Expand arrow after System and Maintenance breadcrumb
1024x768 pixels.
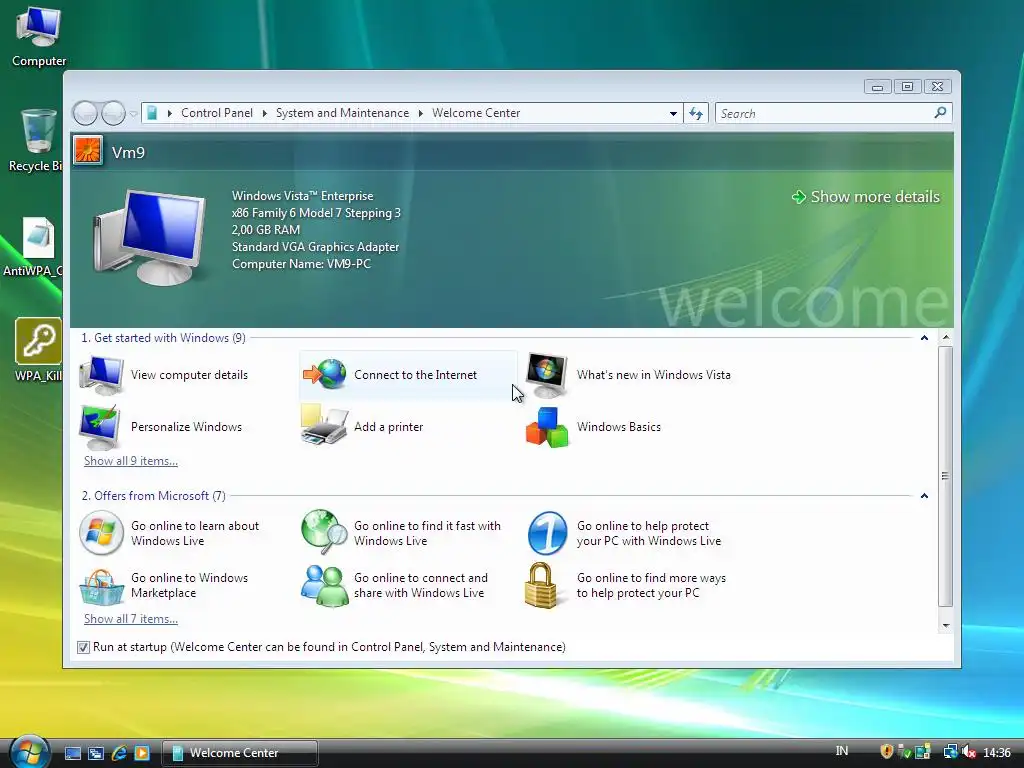[x=421, y=113]
